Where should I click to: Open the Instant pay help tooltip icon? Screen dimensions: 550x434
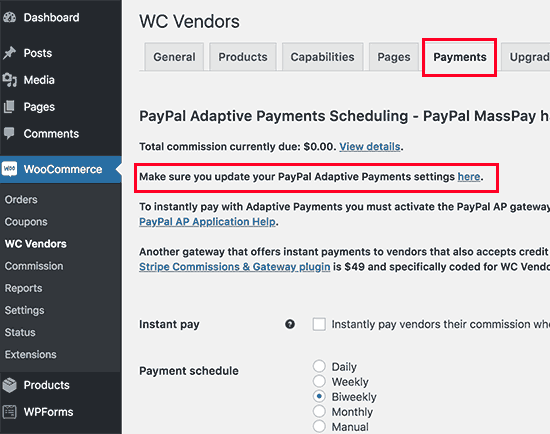(290, 324)
